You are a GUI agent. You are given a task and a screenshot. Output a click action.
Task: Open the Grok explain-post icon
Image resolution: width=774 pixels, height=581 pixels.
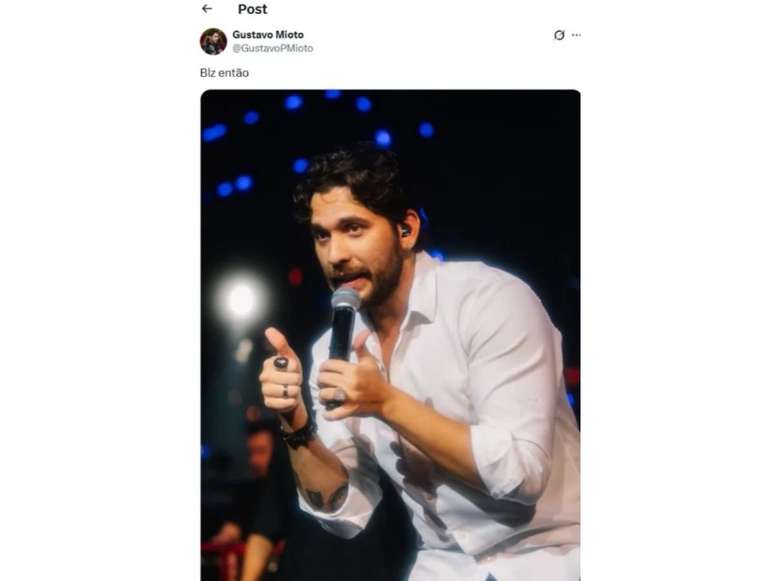pyautogui.click(x=559, y=35)
